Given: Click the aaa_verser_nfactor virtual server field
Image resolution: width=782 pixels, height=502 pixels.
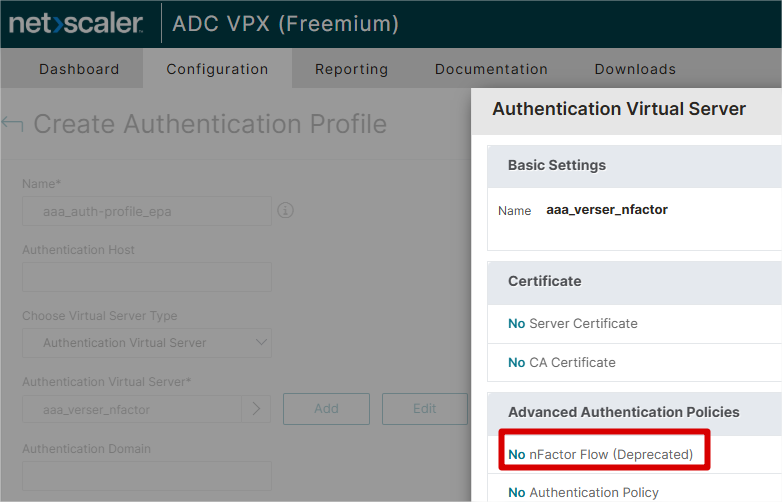Looking at the screenshot, I should click(x=132, y=409).
